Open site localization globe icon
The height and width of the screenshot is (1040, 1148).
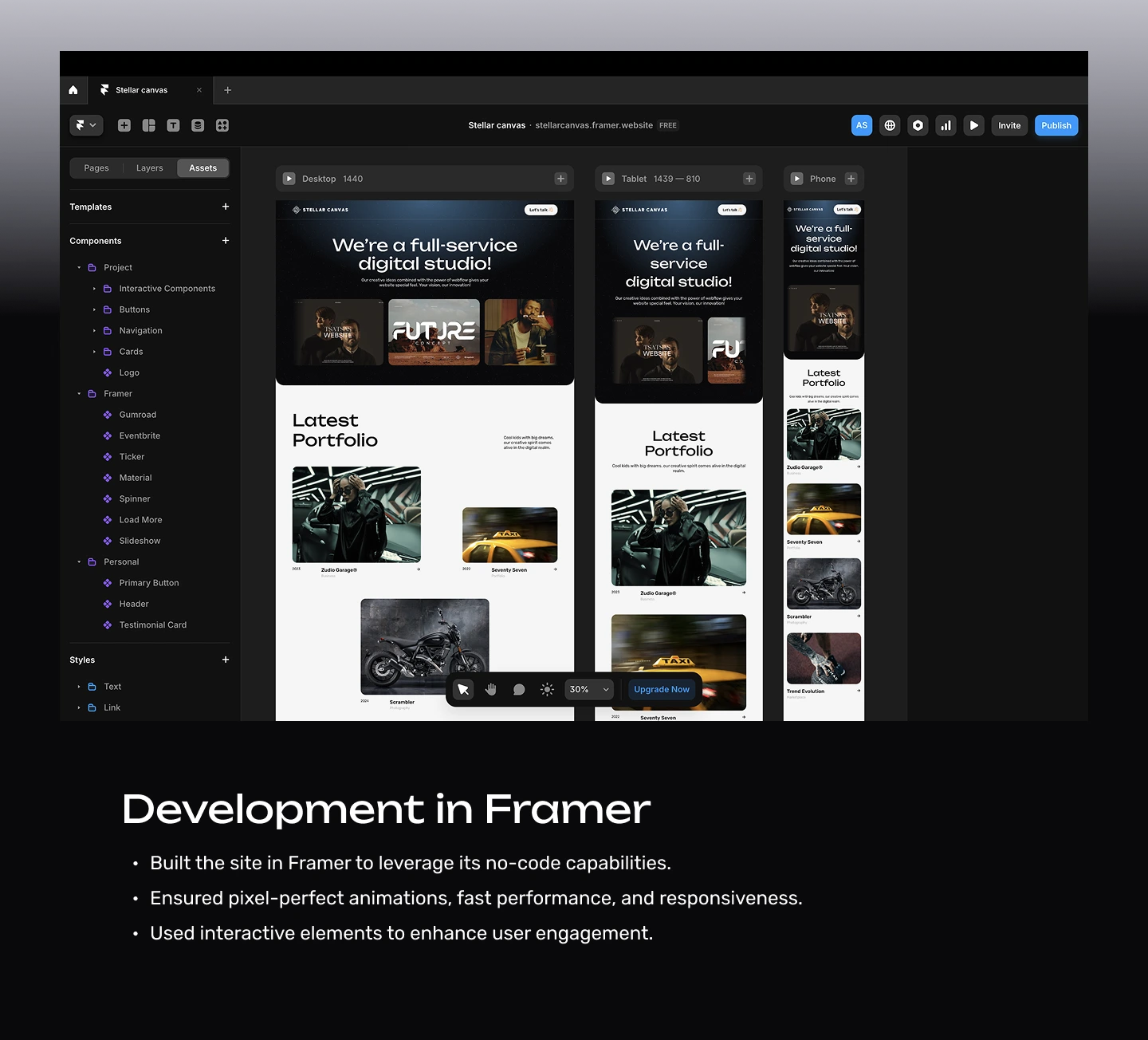pos(890,125)
